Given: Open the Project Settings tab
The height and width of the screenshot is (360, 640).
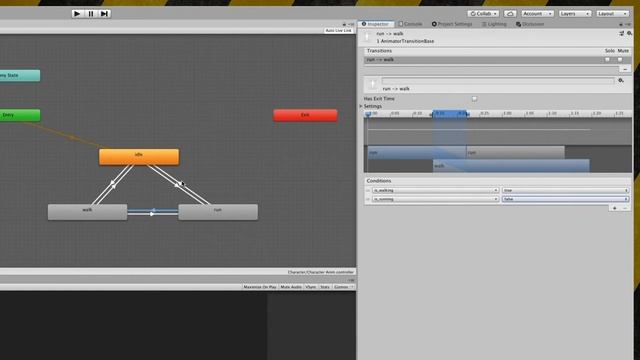Looking at the screenshot, I should 452,24.
